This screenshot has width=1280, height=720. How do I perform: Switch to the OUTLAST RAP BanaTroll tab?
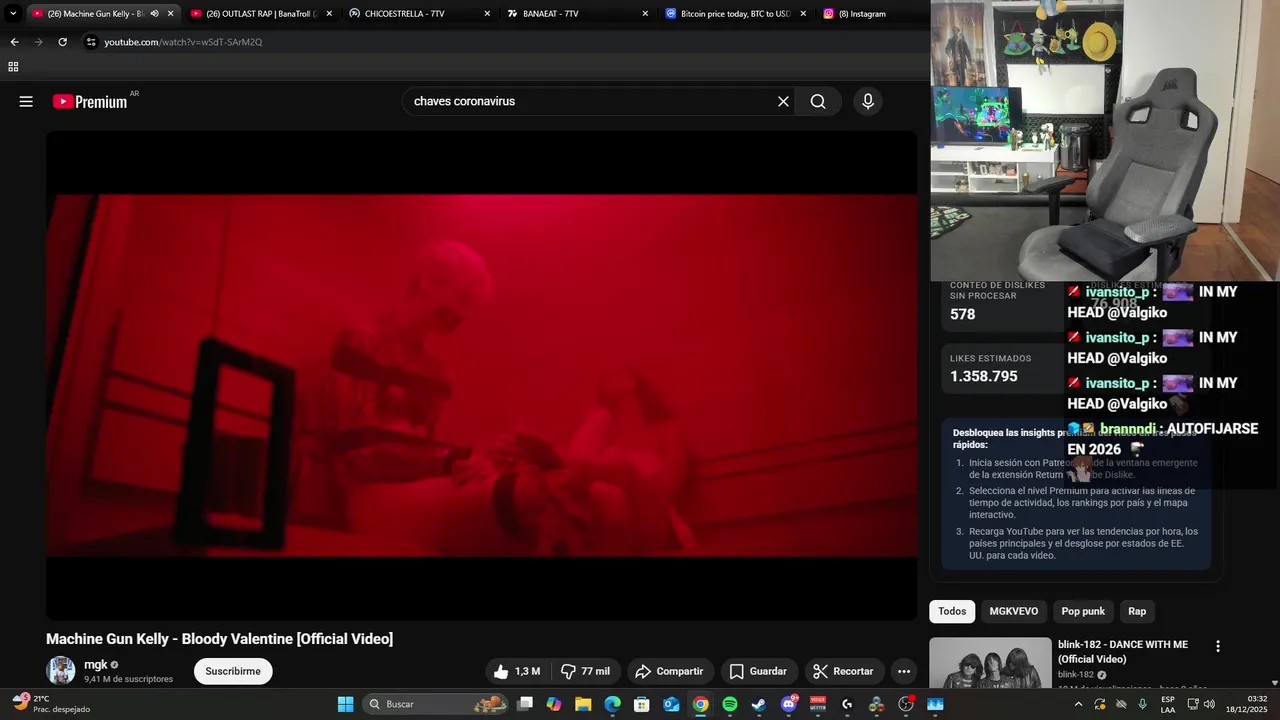261,14
